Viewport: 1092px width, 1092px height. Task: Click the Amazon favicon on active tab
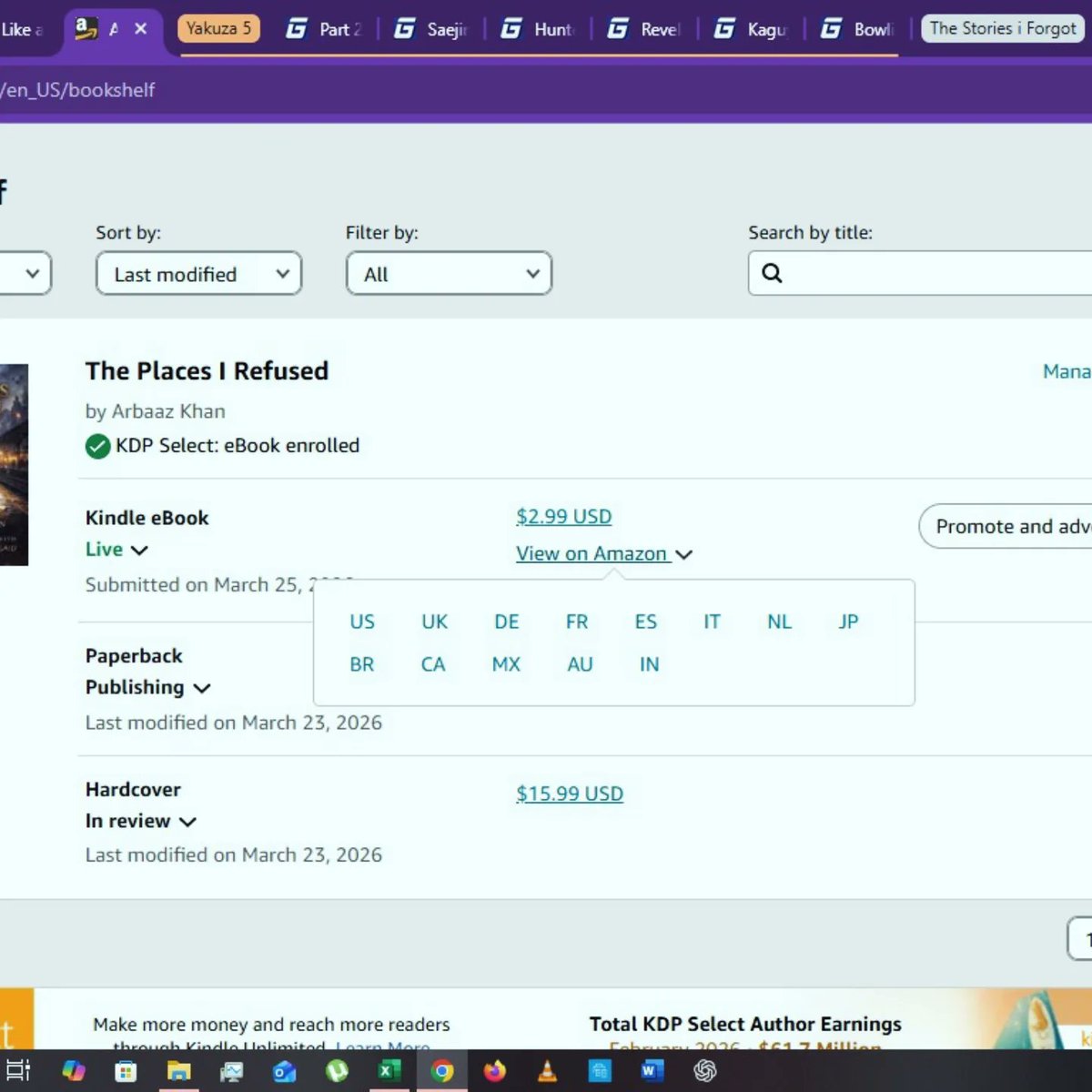[86, 28]
